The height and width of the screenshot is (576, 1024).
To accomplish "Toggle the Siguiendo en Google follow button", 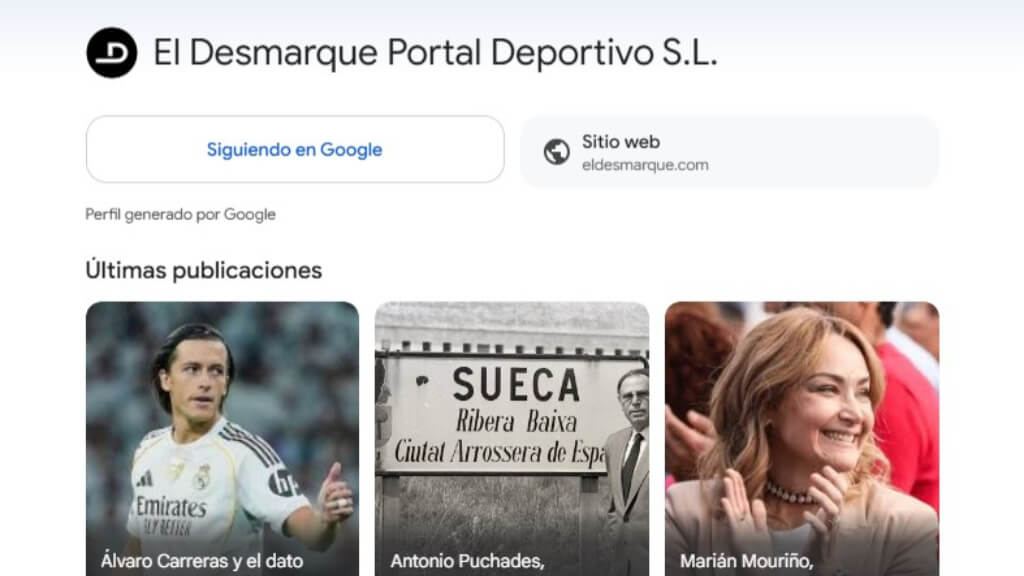I will point(295,150).
